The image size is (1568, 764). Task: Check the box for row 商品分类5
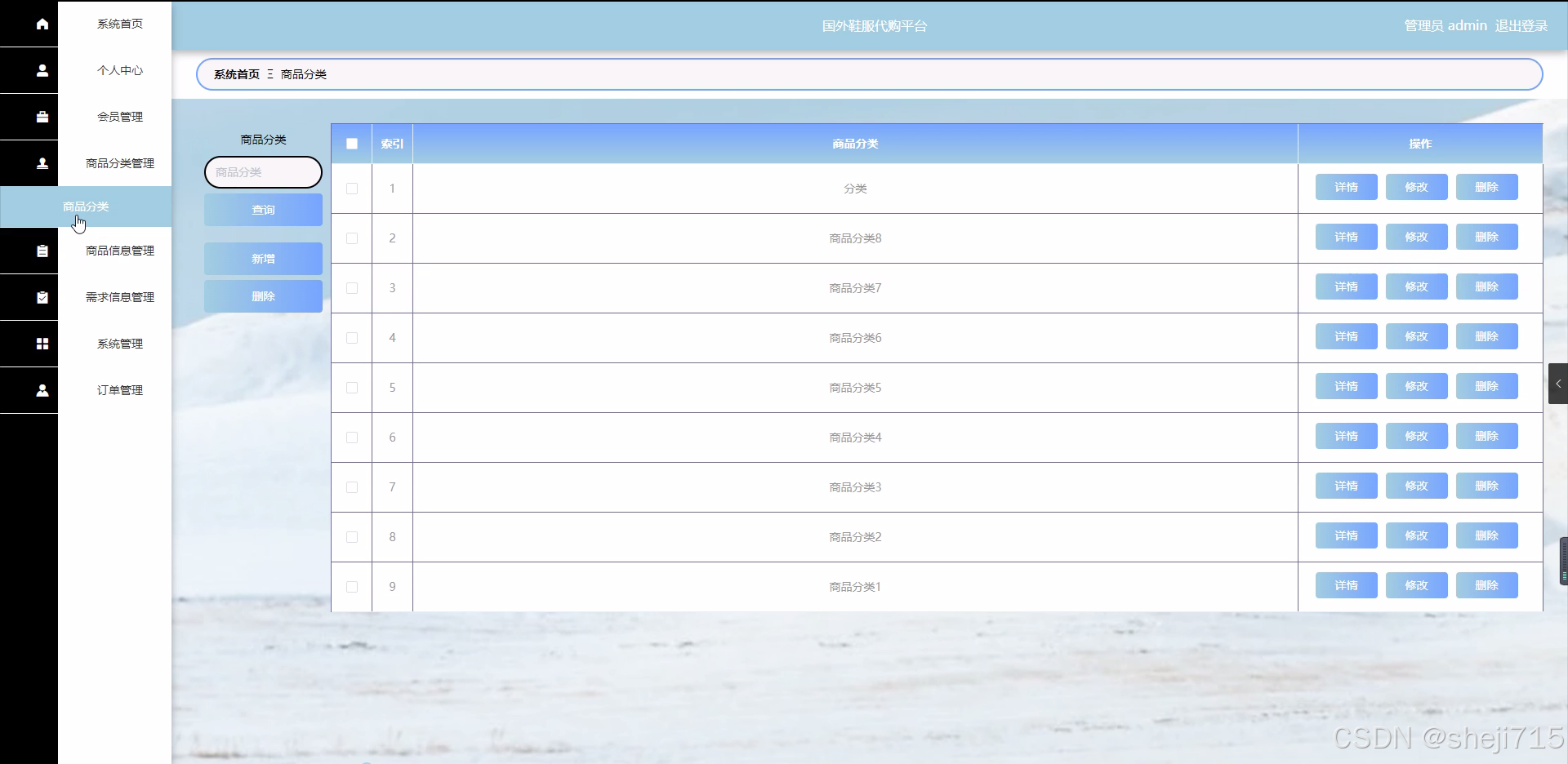[x=352, y=388]
